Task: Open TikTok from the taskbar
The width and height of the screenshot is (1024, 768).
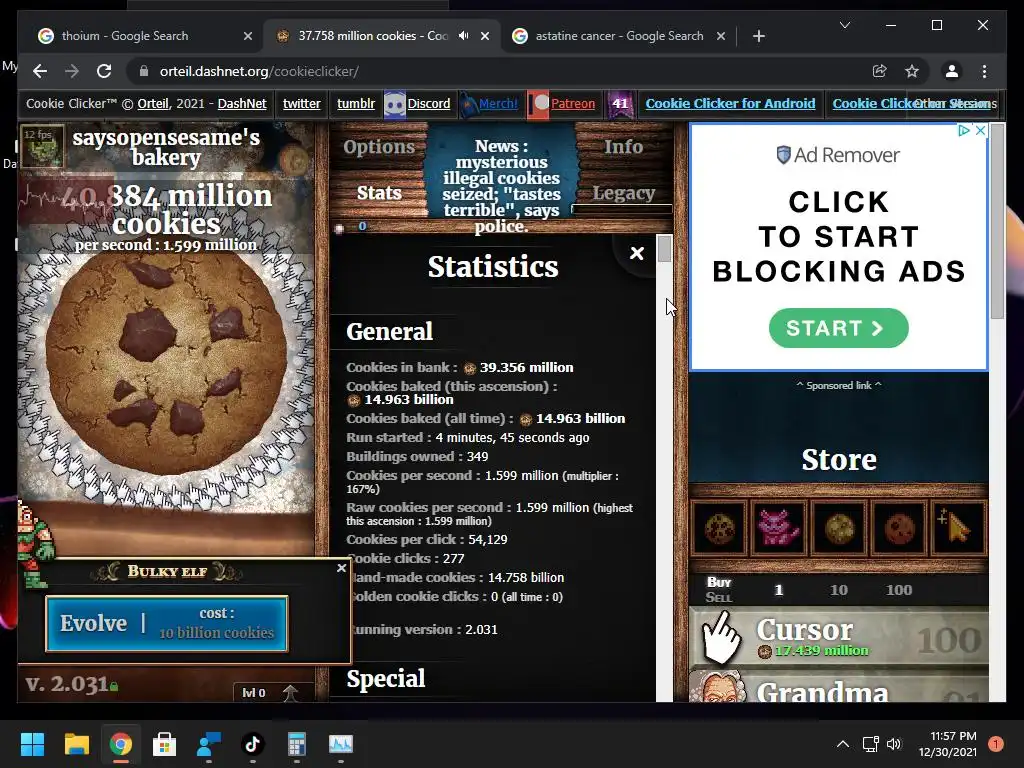Action: coord(253,744)
